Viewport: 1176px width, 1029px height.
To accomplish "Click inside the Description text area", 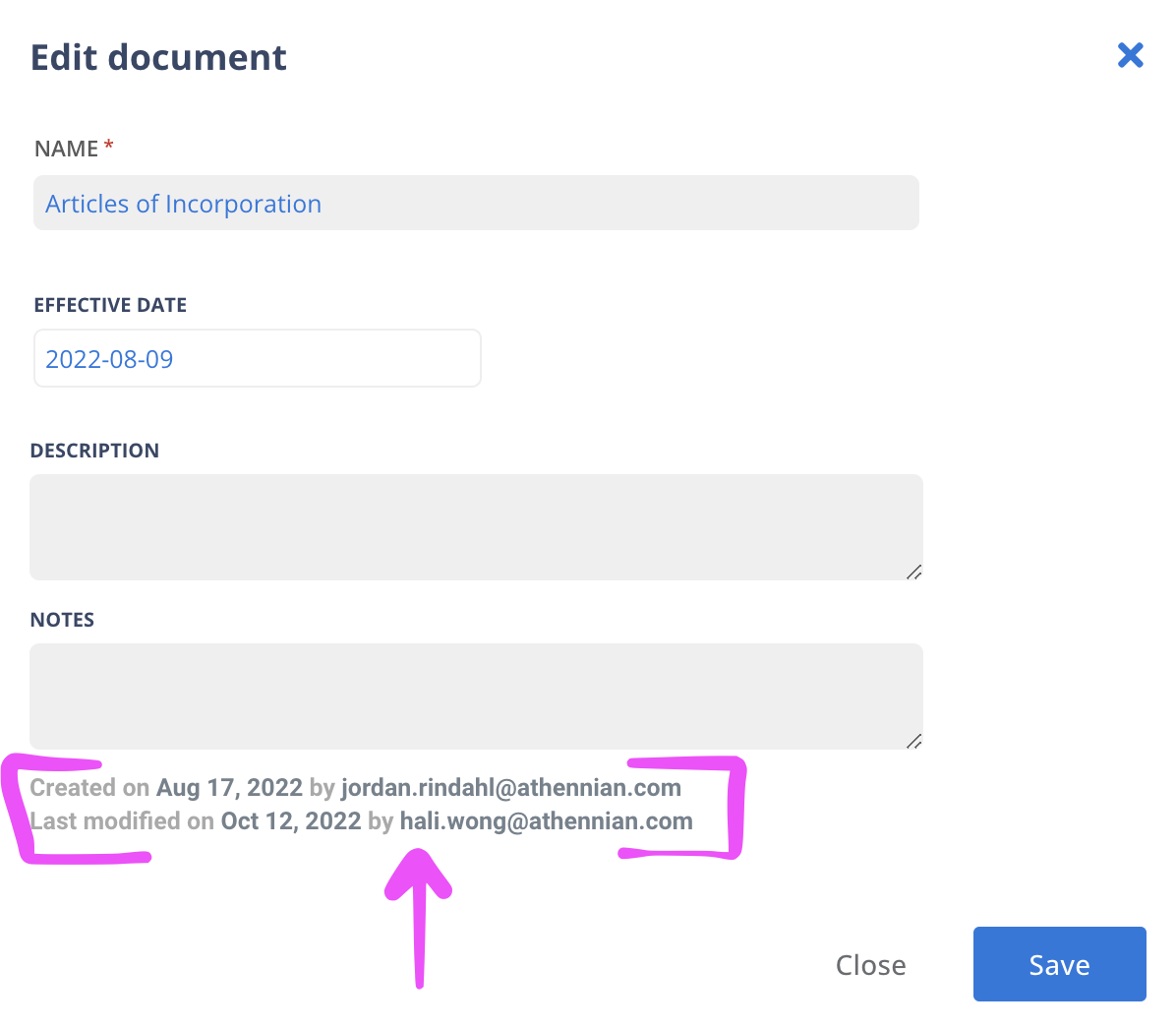I will click(476, 526).
